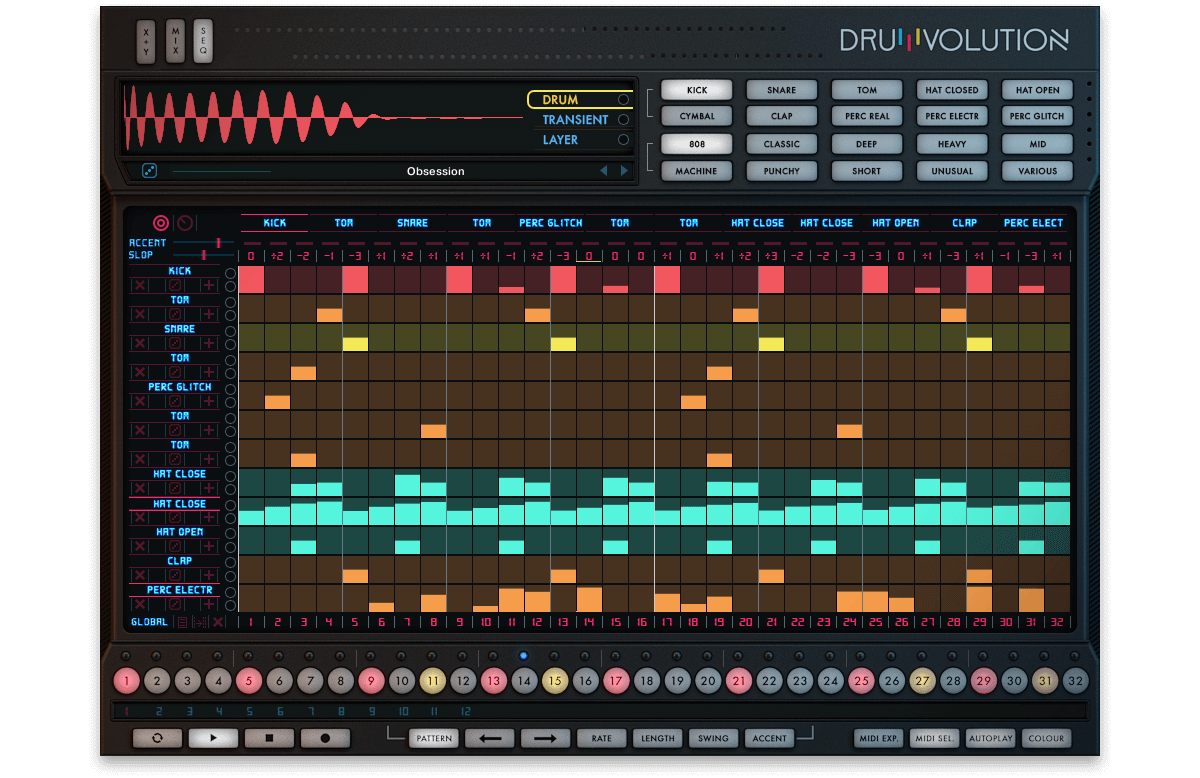This screenshot has height=778, width=1200.
Task: Click the MIDI EXP. button
Action: [878, 739]
